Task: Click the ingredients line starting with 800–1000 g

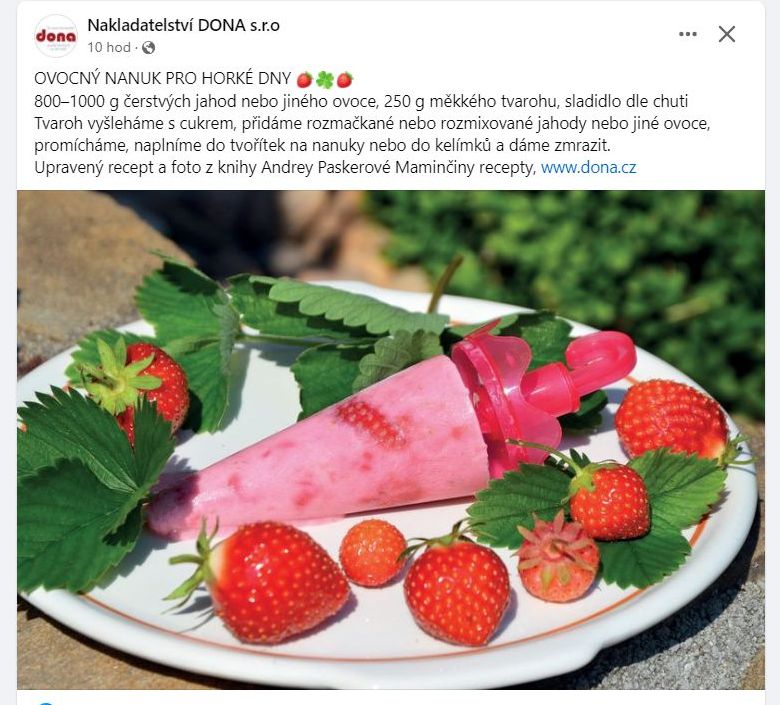Action: 361,101
